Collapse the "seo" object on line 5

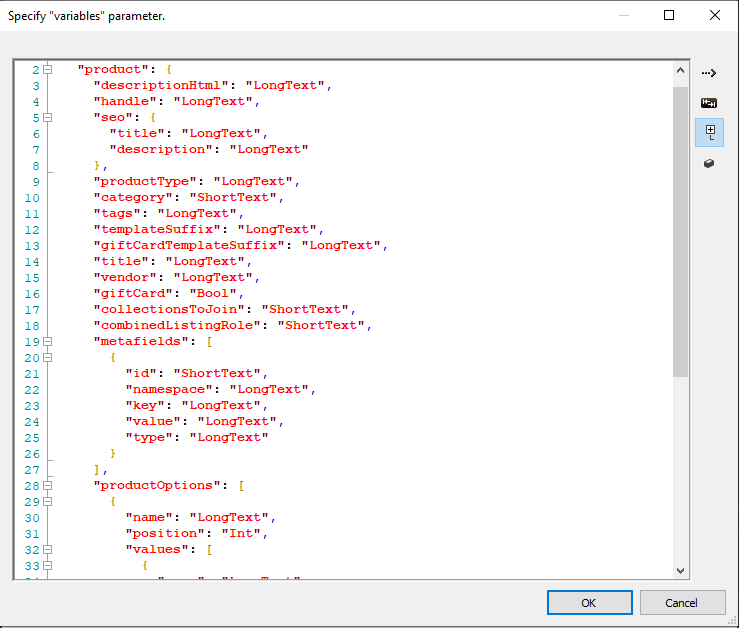pyautogui.click(x=47, y=117)
